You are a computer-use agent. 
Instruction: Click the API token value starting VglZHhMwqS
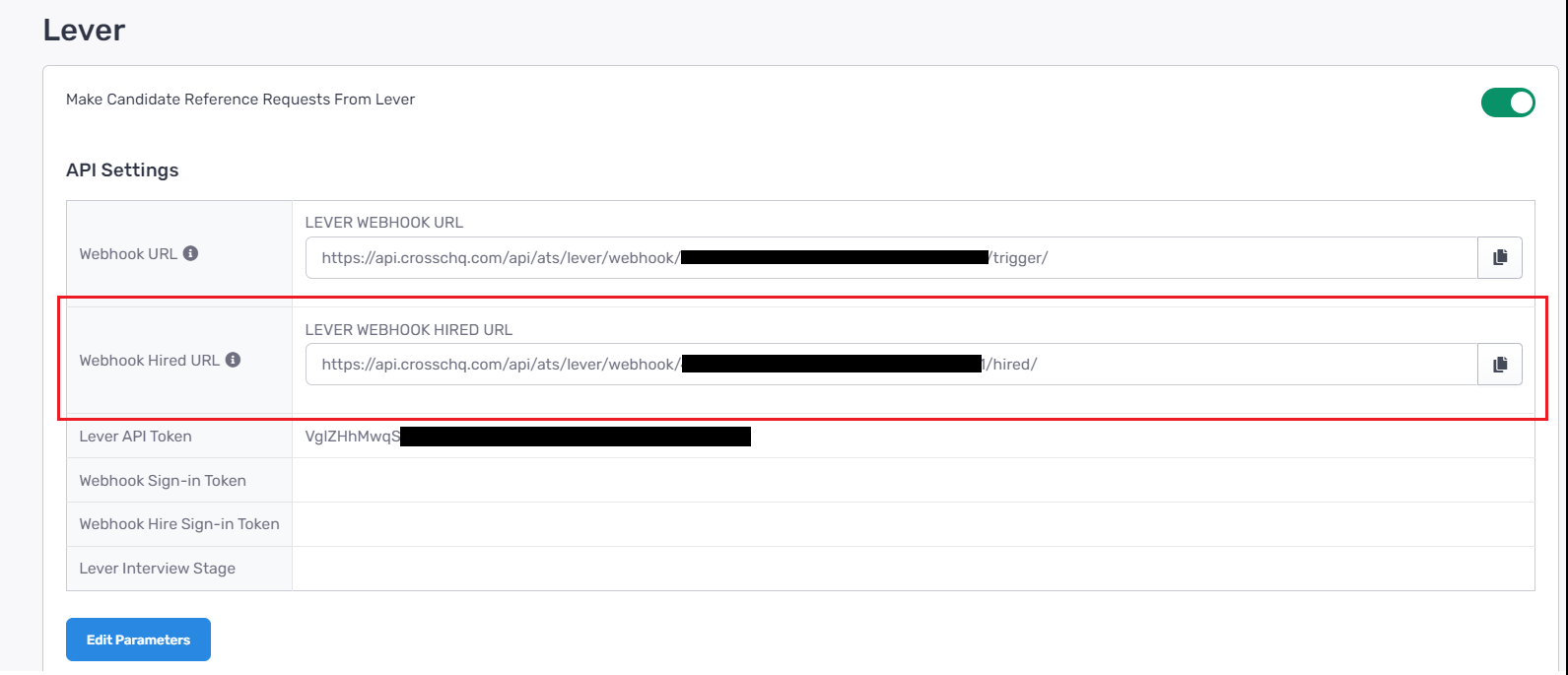click(528, 437)
